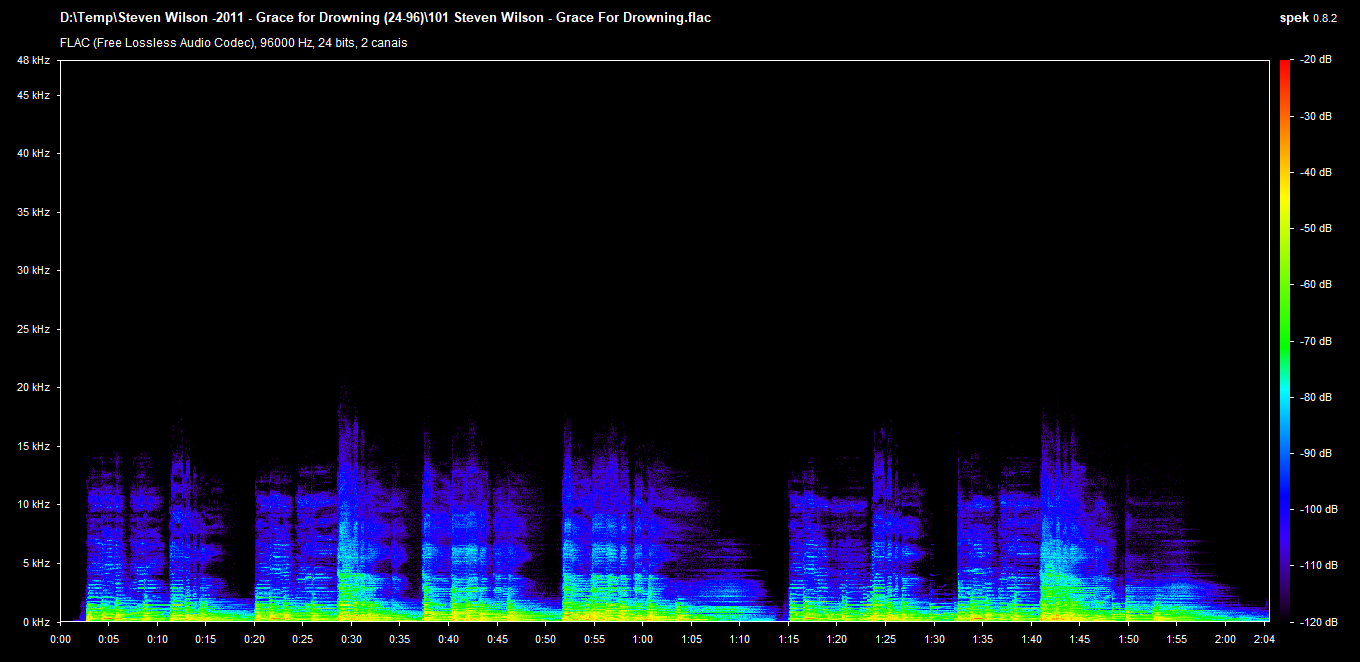The height and width of the screenshot is (662, 1360).
Task: Click the 1:15 time axis label
Action: click(788, 639)
